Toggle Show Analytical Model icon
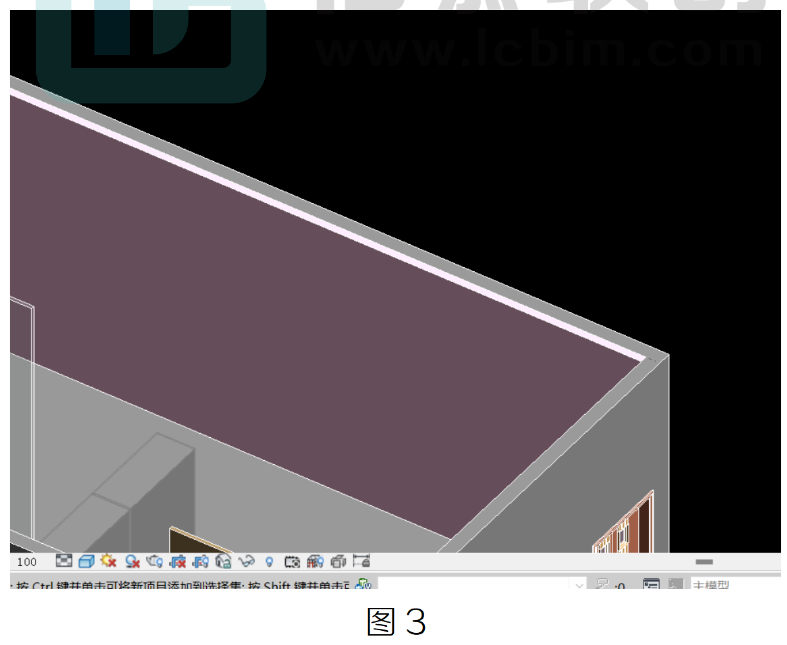The width and height of the screenshot is (787, 645). pyautogui.click(x=315, y=561)
